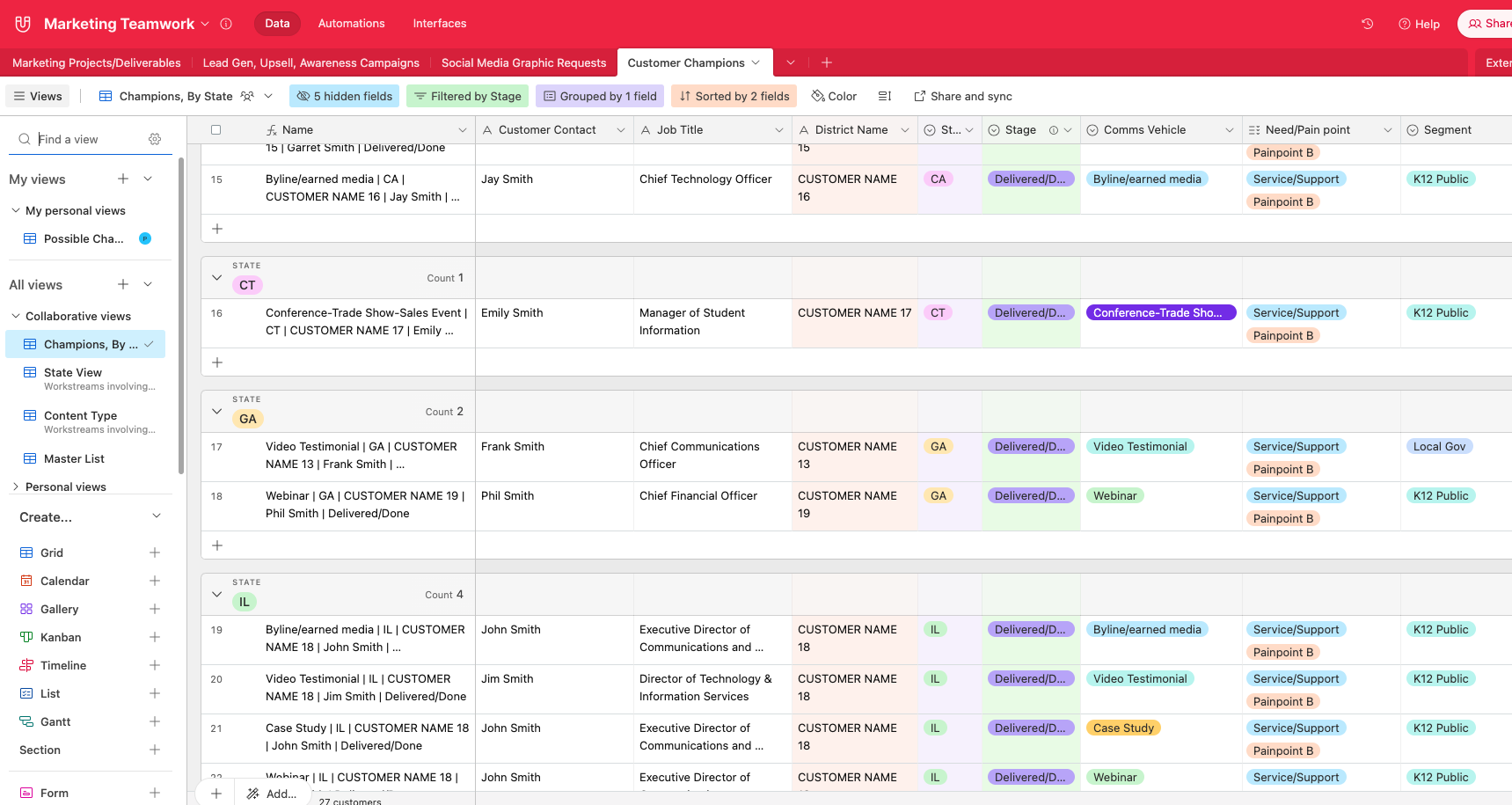Image resolution: width=1512 pixels, height=805 pixels.
Task: Open the Content Type view
Action: 87,421
